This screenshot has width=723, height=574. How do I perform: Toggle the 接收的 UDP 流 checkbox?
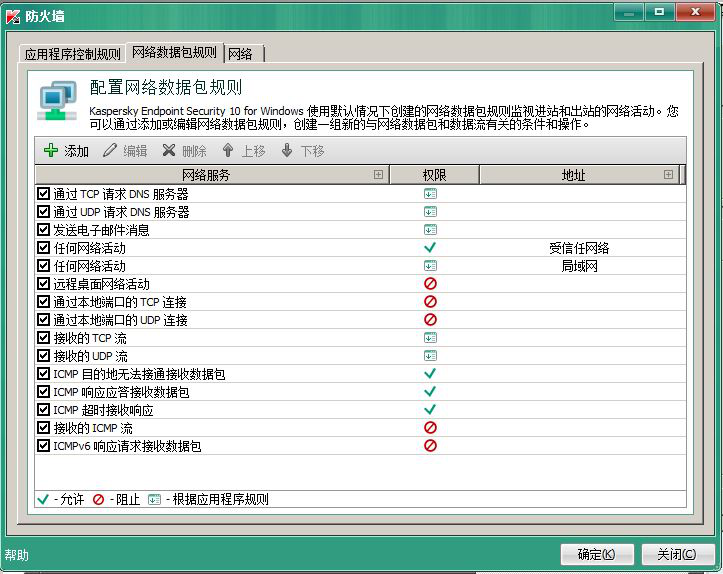pos(43,356)
